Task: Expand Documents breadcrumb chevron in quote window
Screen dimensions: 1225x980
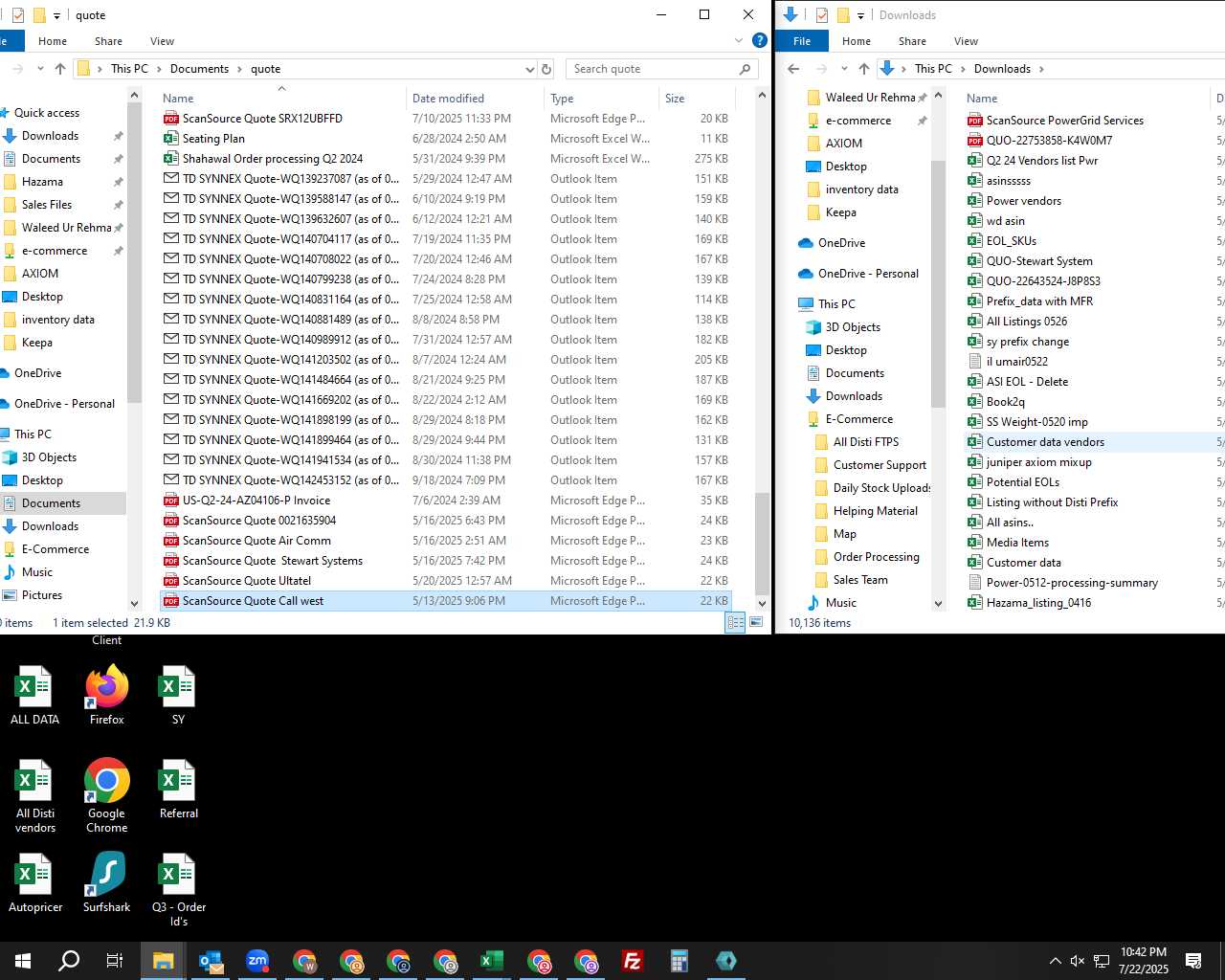Action: pyautogui.click(x=239, y=69)
